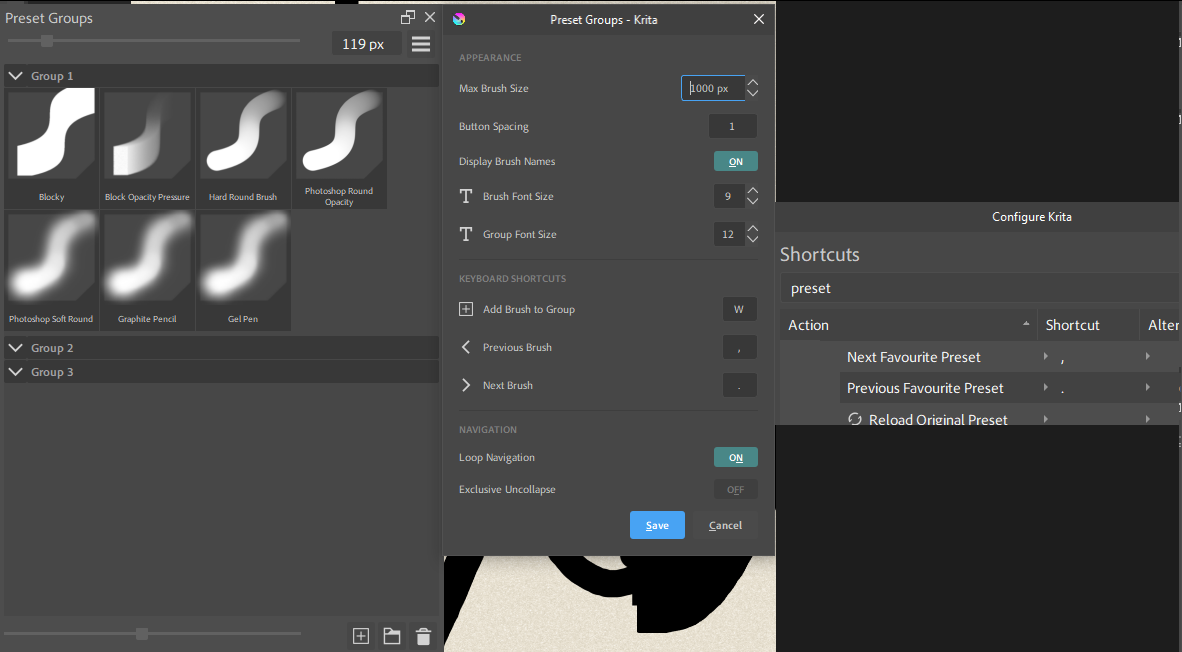Click the add new group plus icon
1182x652 pixels.
click(361, 636)
